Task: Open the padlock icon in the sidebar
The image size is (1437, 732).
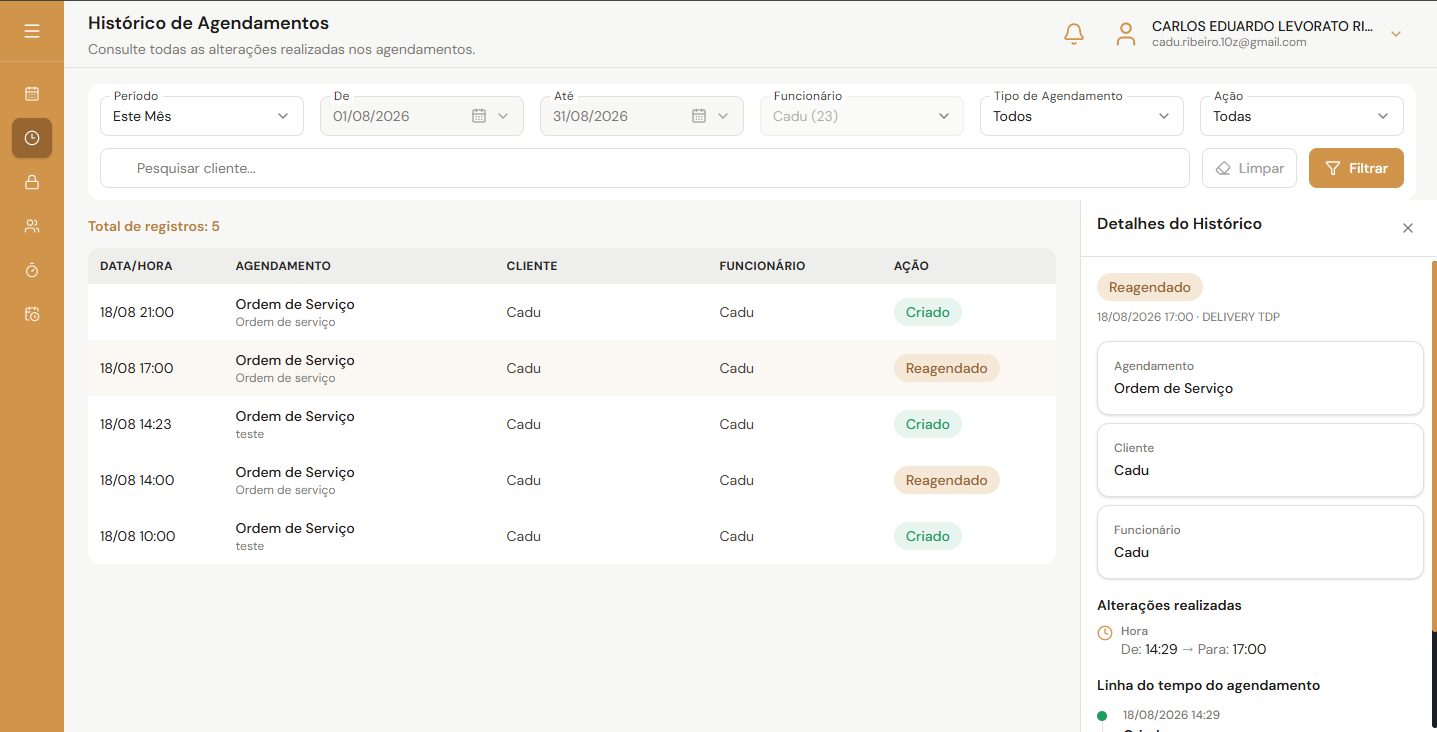Action: pos(32,182)
